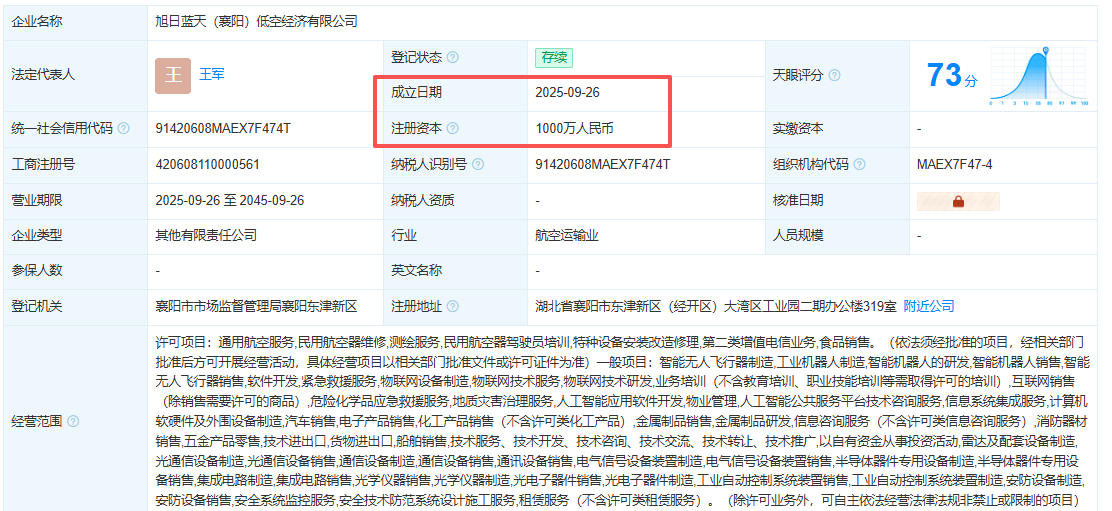Click the 参保人数 label

click(x=37, y=270)
